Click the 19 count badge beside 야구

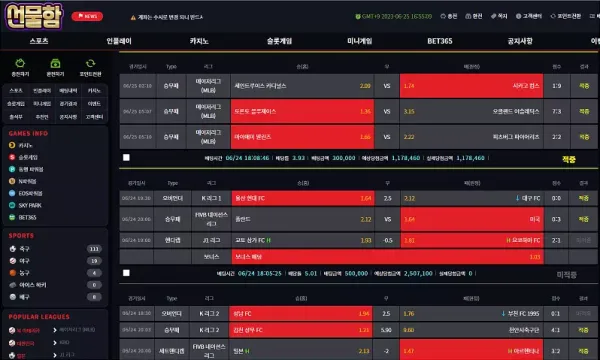[94, 261]
